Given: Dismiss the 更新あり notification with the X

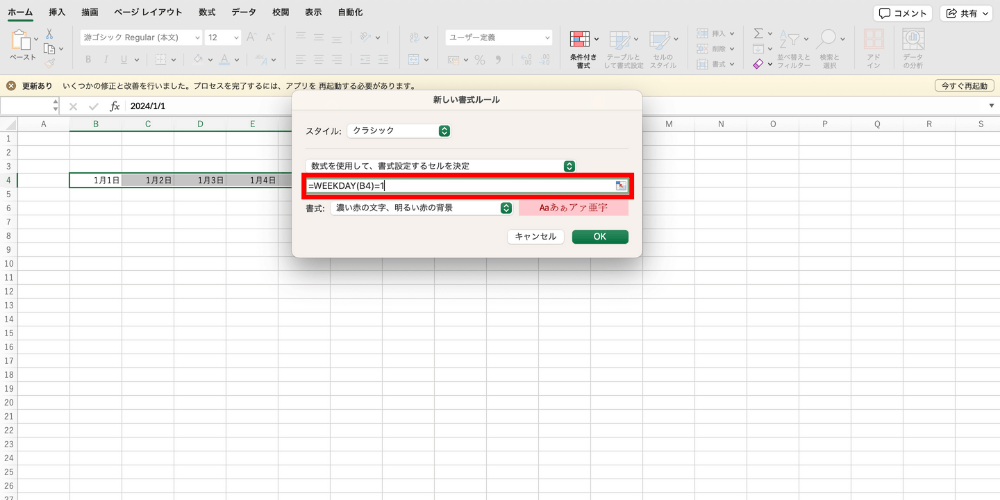Looking at the screenshot, I should pos(11,85).
